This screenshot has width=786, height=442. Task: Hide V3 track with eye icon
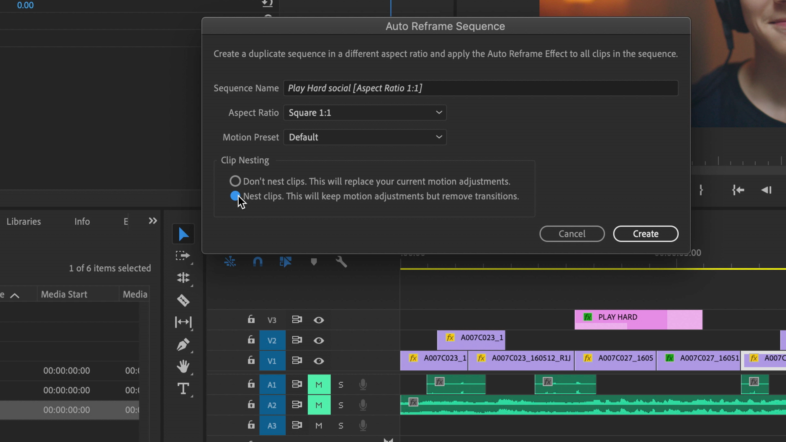(x=319, y=320)
